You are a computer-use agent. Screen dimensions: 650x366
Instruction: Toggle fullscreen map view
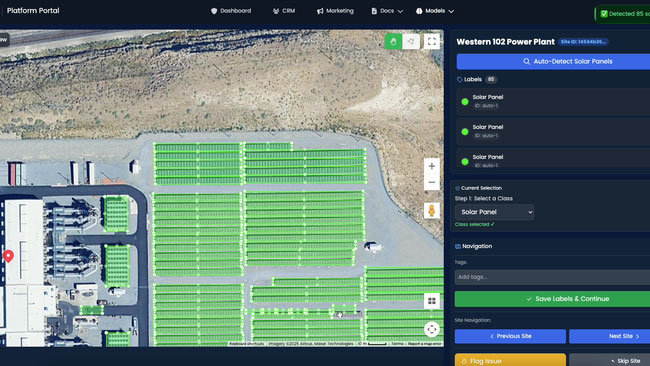point(432,41)
